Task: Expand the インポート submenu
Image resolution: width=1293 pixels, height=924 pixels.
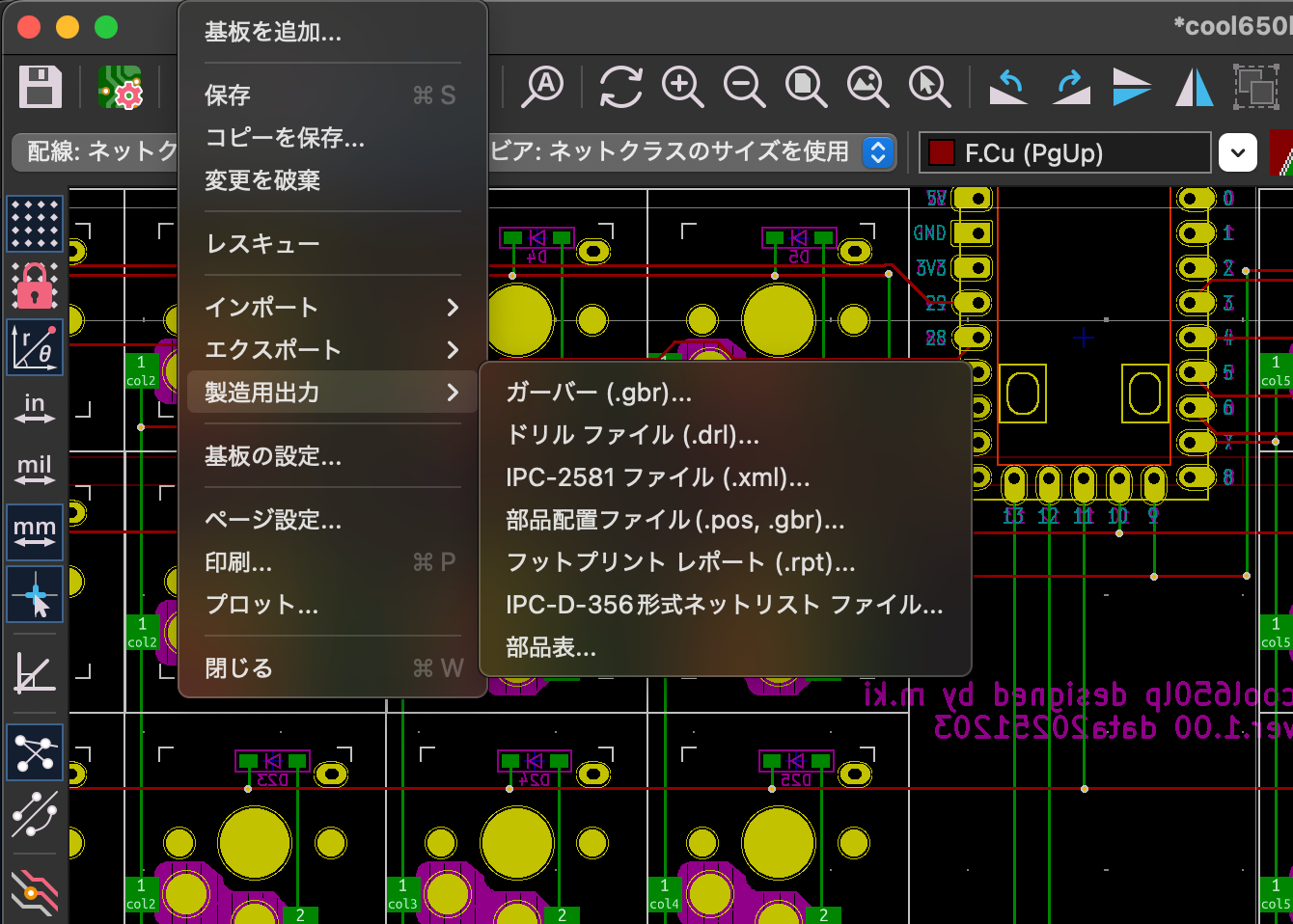Action: (328, 308)
